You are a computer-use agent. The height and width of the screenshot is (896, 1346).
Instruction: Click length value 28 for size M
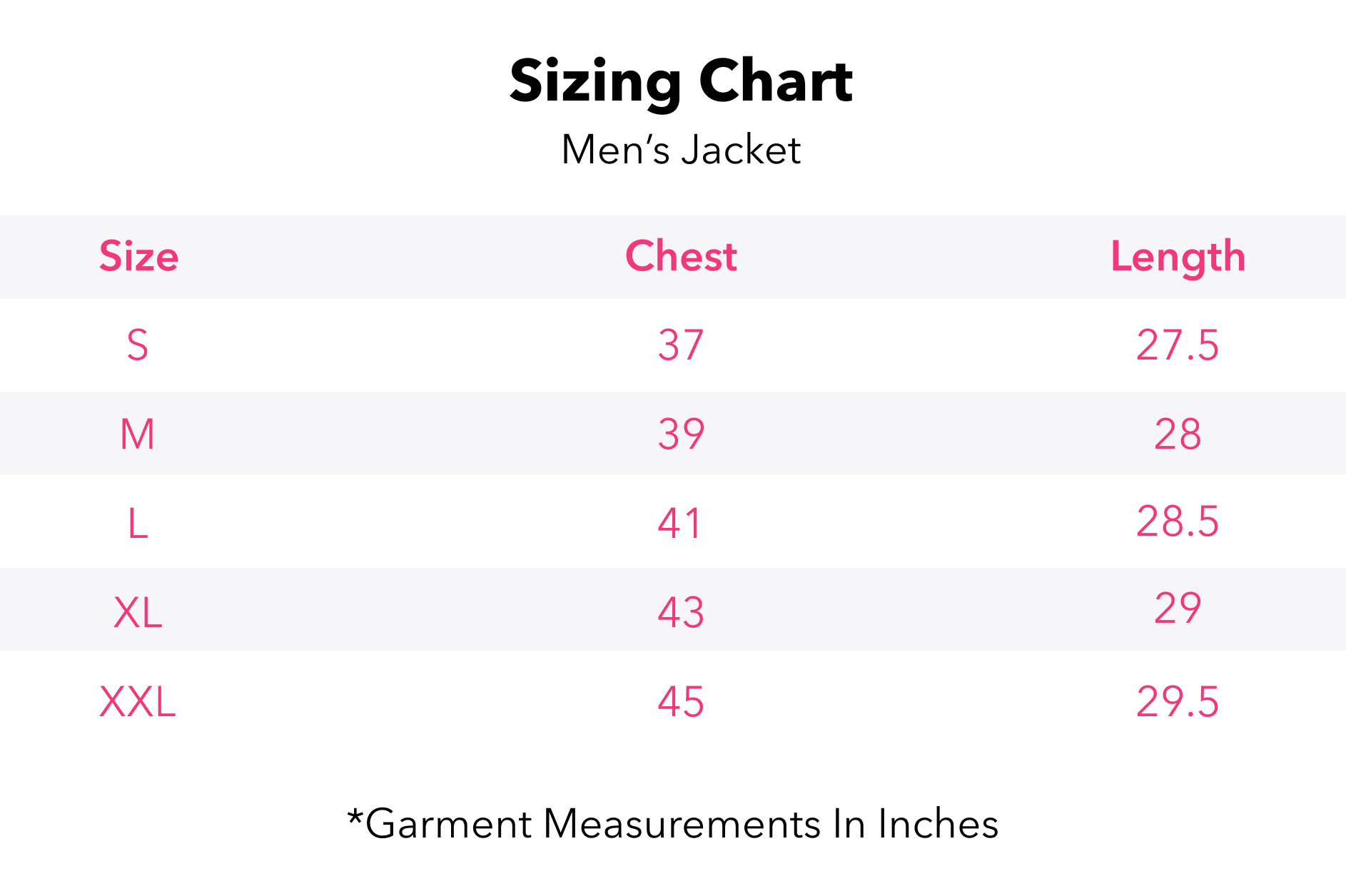pyautogui.click(x=1178, y=434)
